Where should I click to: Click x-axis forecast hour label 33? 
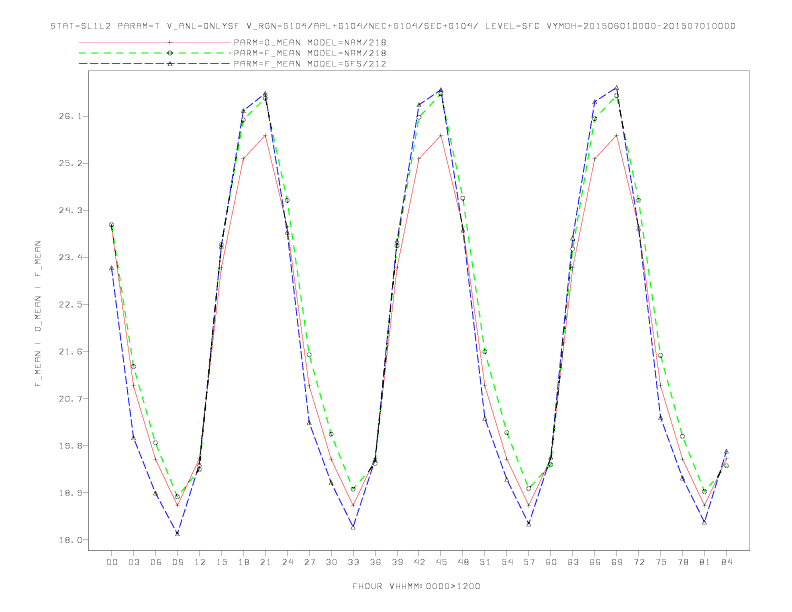click(353, 562)
